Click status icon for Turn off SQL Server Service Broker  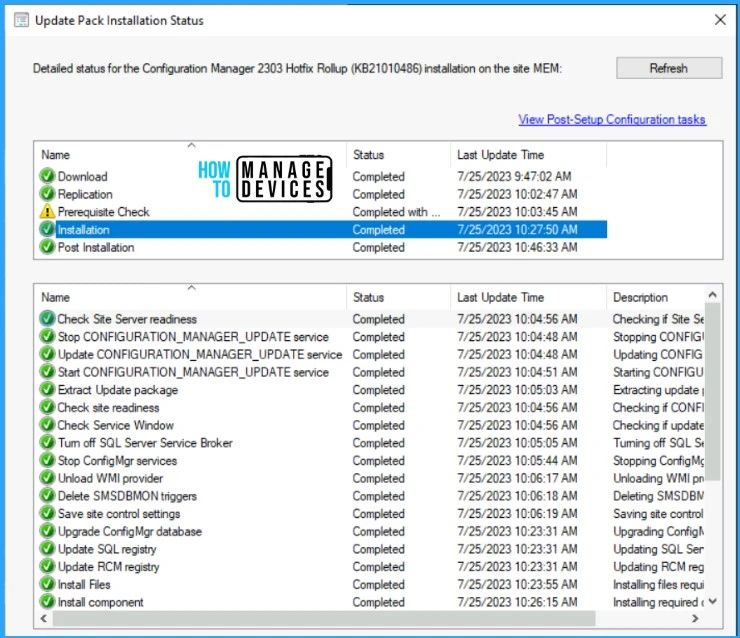point(47,443)
